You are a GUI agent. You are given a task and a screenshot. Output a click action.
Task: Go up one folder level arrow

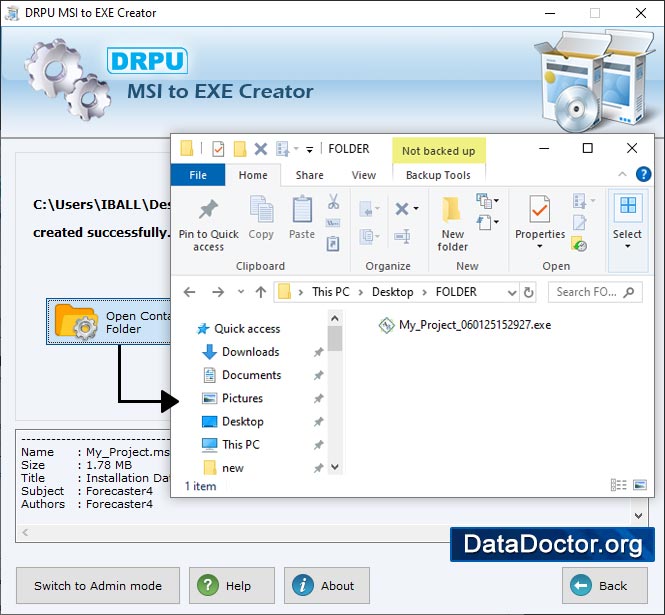click(x=261, y=292)
